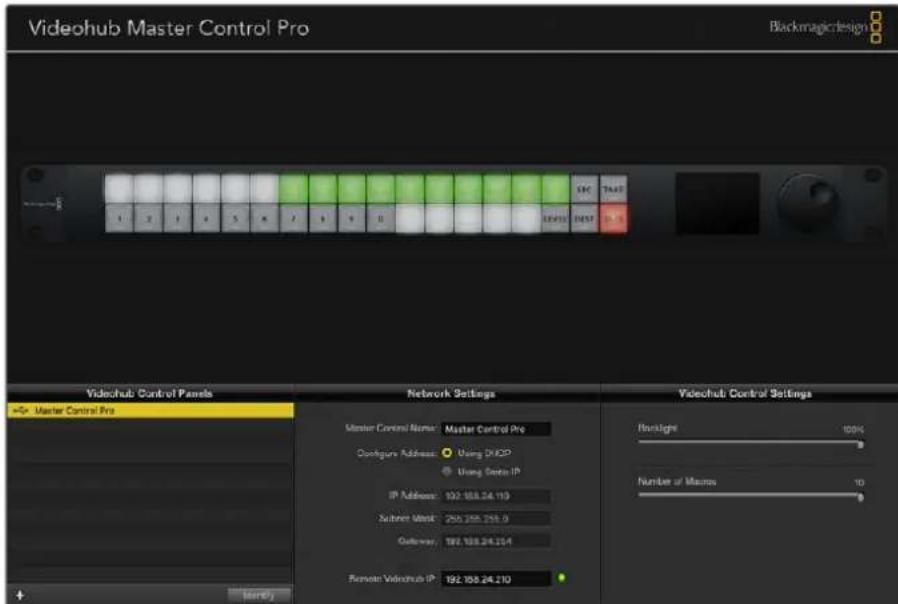Viewport: 898px width, 604px height.
Task: Select panel number button 0
Action: tap(381, 219)
